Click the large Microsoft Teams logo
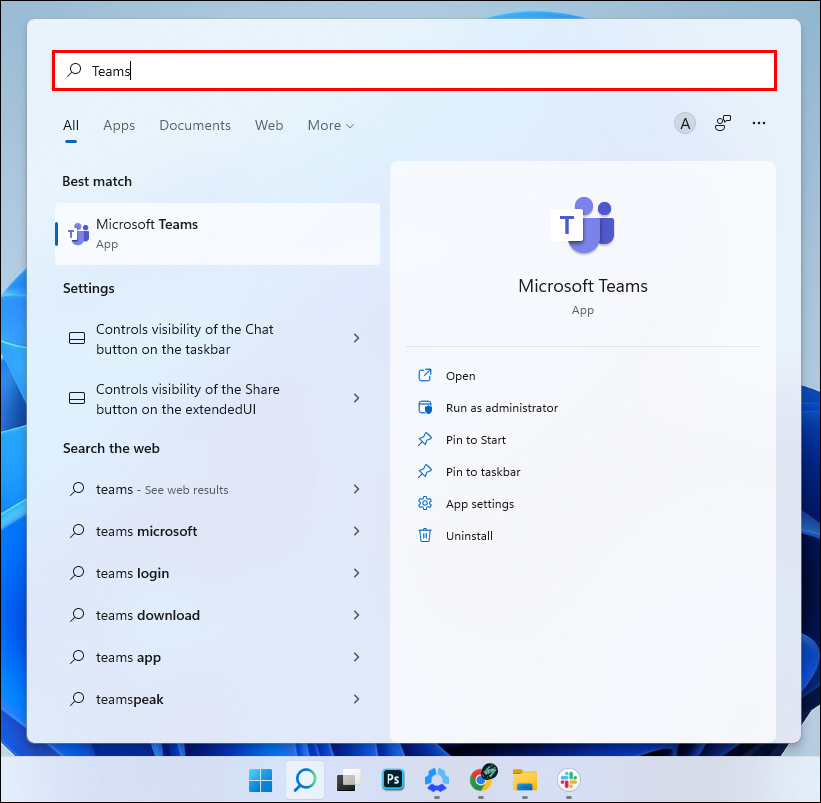The height and width of the screenshot is (803, 821). pyautogui.click(x=583, y=225)
